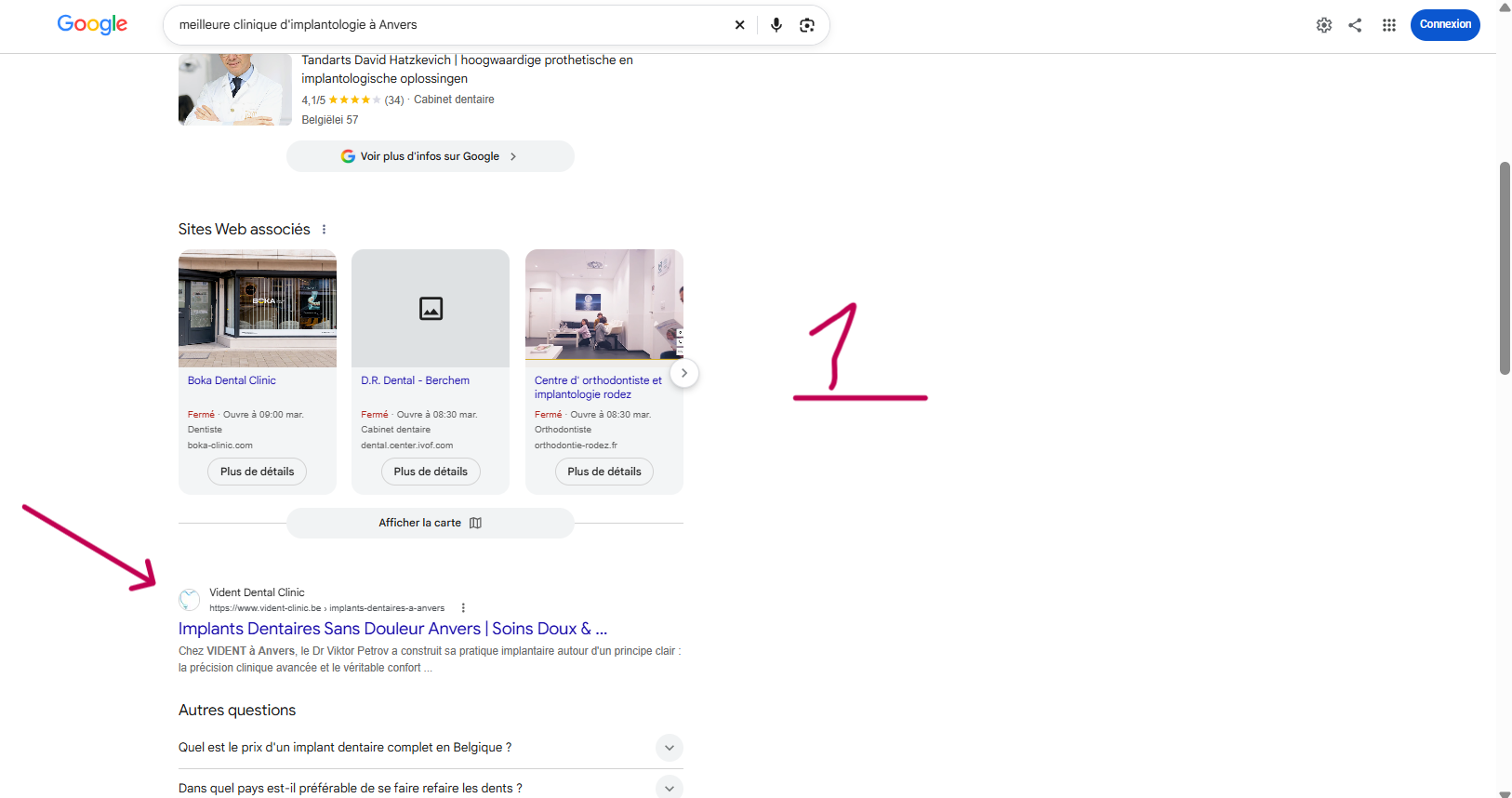Screen dimensions: 1512x798
Task: Expand question about which country for teeth
Action: point(431,788)
